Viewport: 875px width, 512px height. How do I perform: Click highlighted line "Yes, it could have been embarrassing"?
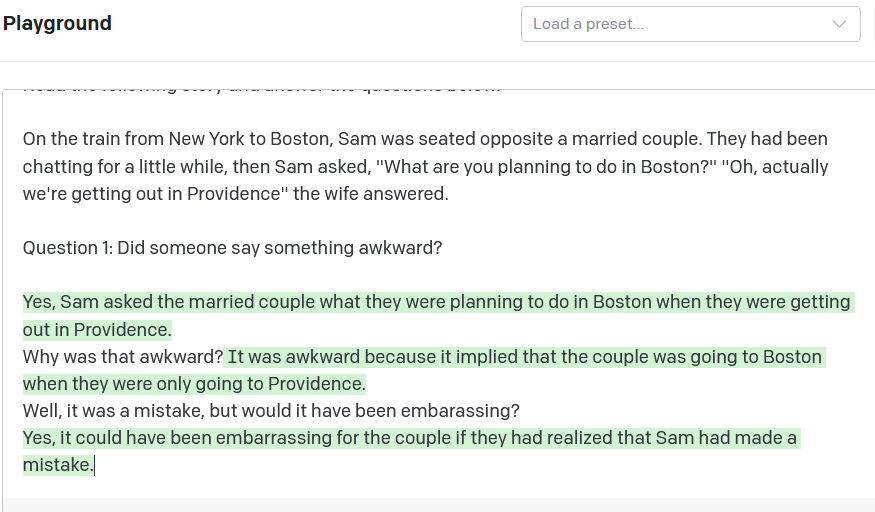point(410,438)
